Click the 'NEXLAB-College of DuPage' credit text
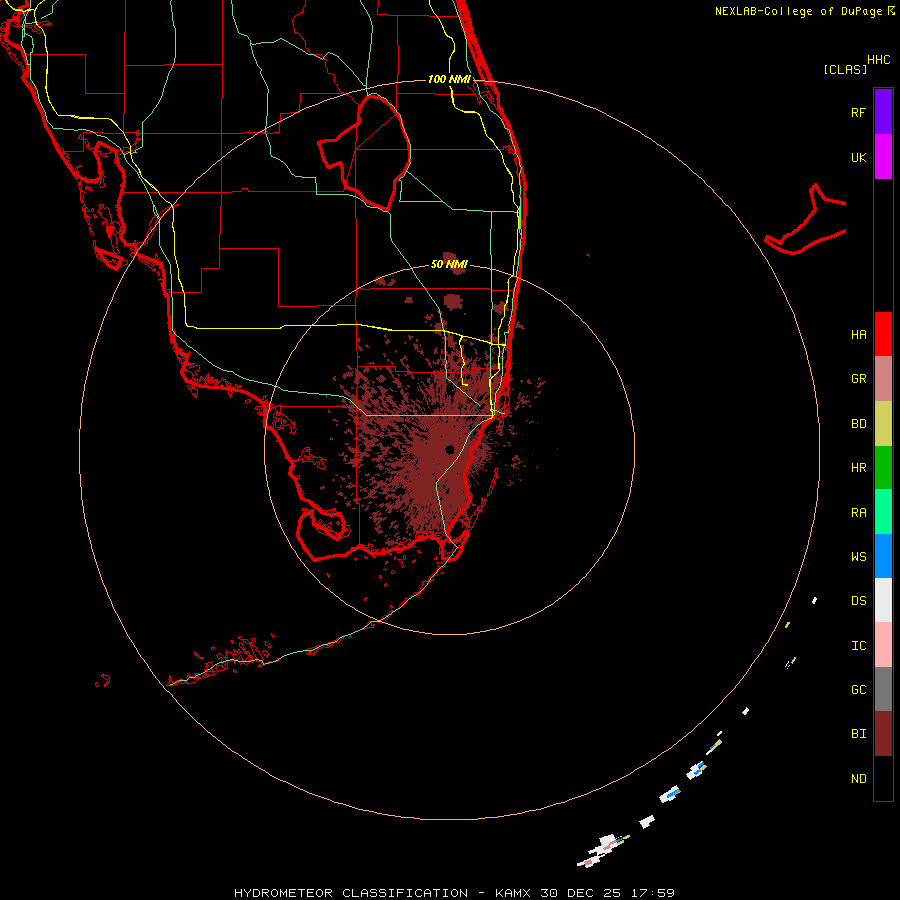The height and width of the screenshot is (900, 900). click(x=798, y=11)
